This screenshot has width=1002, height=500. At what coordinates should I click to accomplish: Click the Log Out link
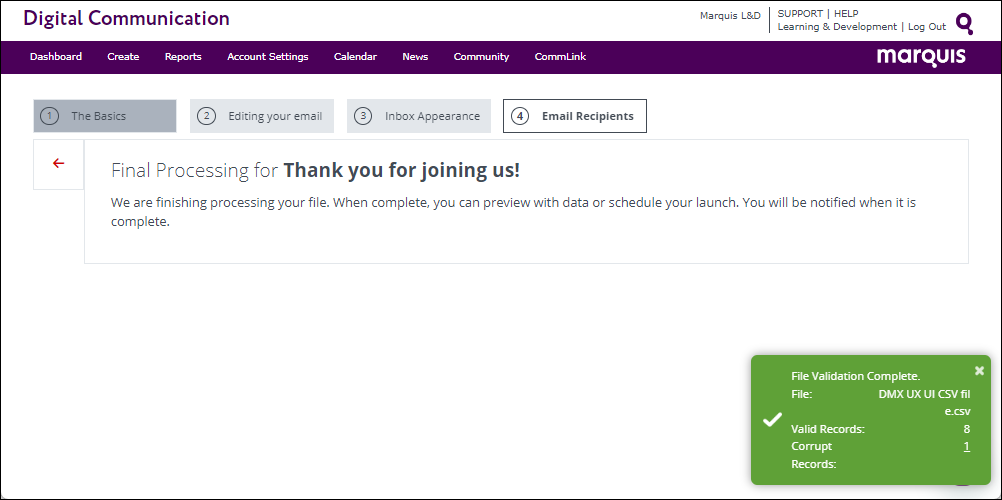point(926,27)
